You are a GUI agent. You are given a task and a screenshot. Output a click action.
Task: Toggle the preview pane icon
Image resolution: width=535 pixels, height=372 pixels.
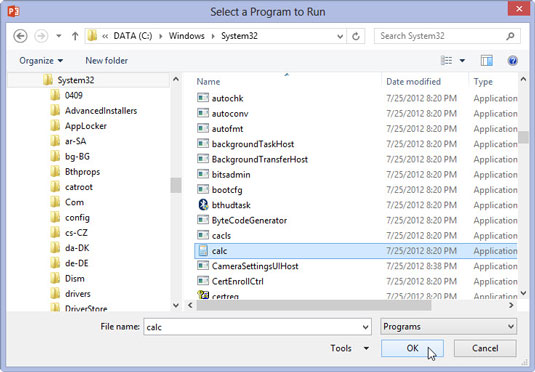(x=487, y=60)
